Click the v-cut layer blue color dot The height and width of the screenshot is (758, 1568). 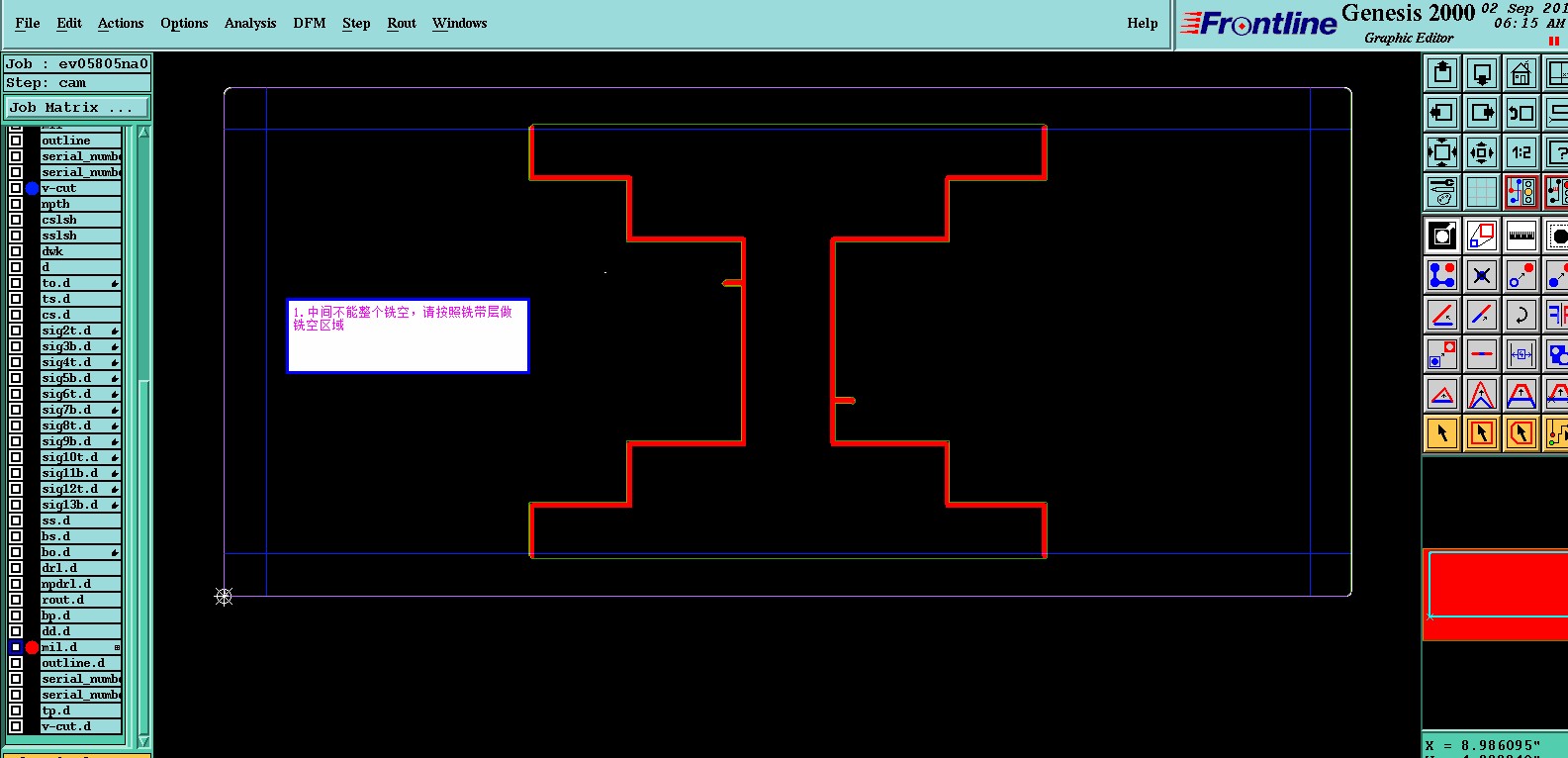tap(32, 188)
